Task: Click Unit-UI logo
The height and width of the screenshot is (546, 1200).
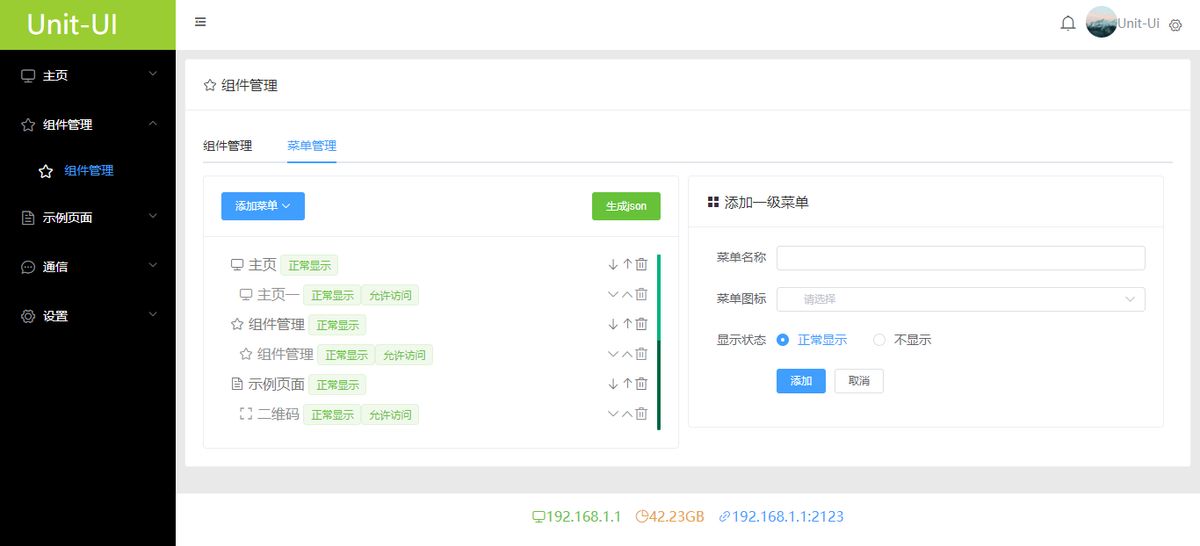Action: coord(72,24)
